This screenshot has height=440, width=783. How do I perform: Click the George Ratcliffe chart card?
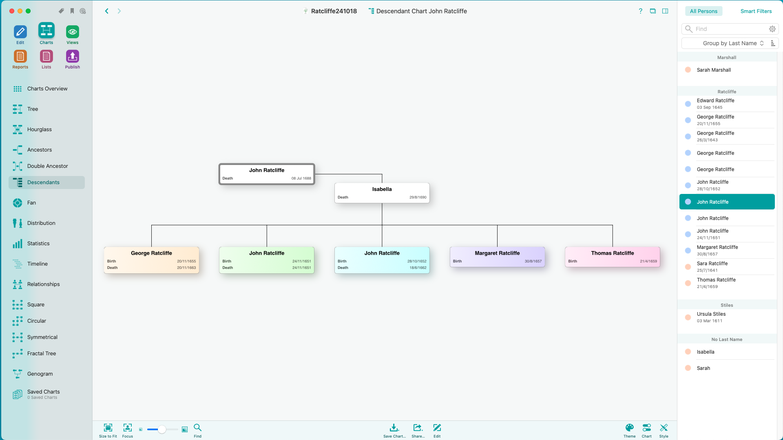(151, 260)
